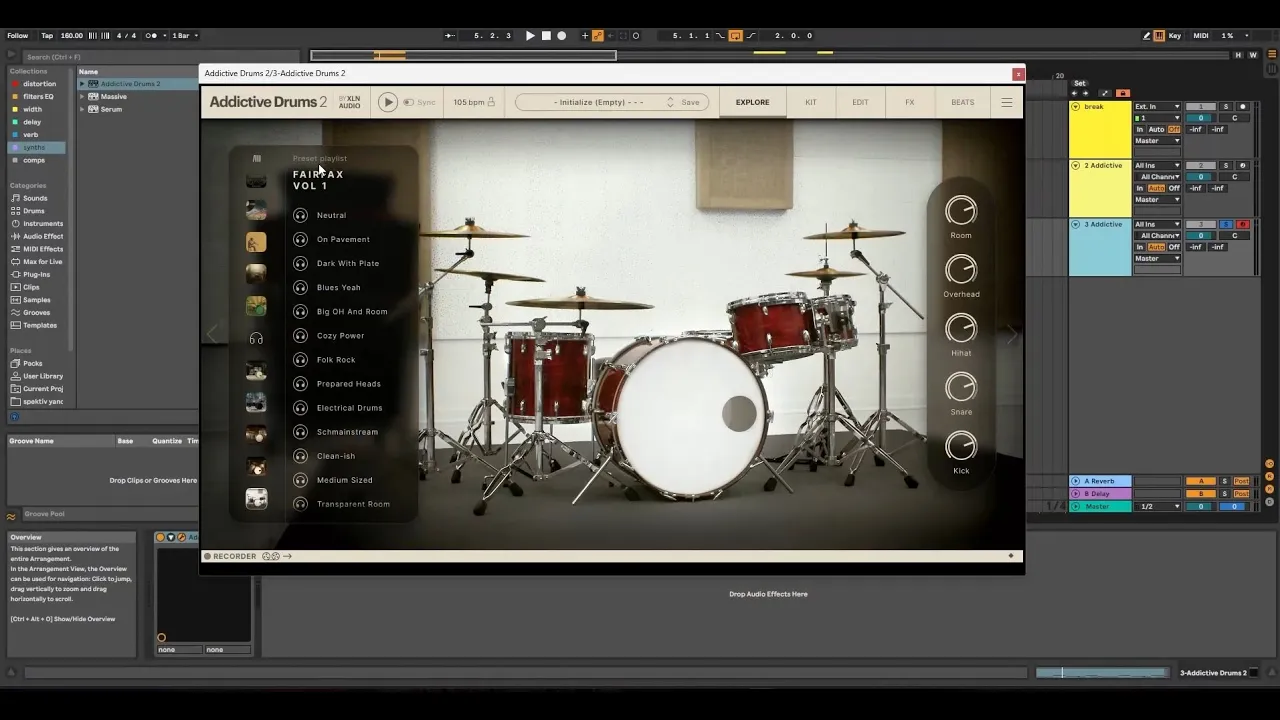This screenshot has height=720, width=1280.
Task: Toggle arm on the 3 Addictive track
Action: pyautogui.click(x=1243, y=225)
